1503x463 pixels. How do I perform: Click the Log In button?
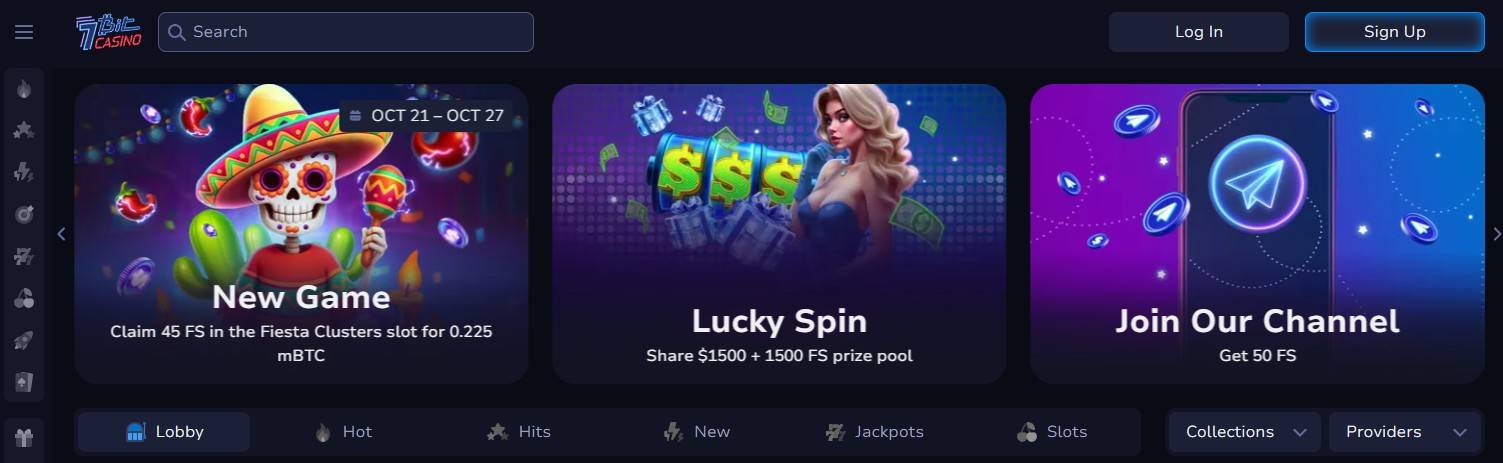click(x=1199, y=32)
